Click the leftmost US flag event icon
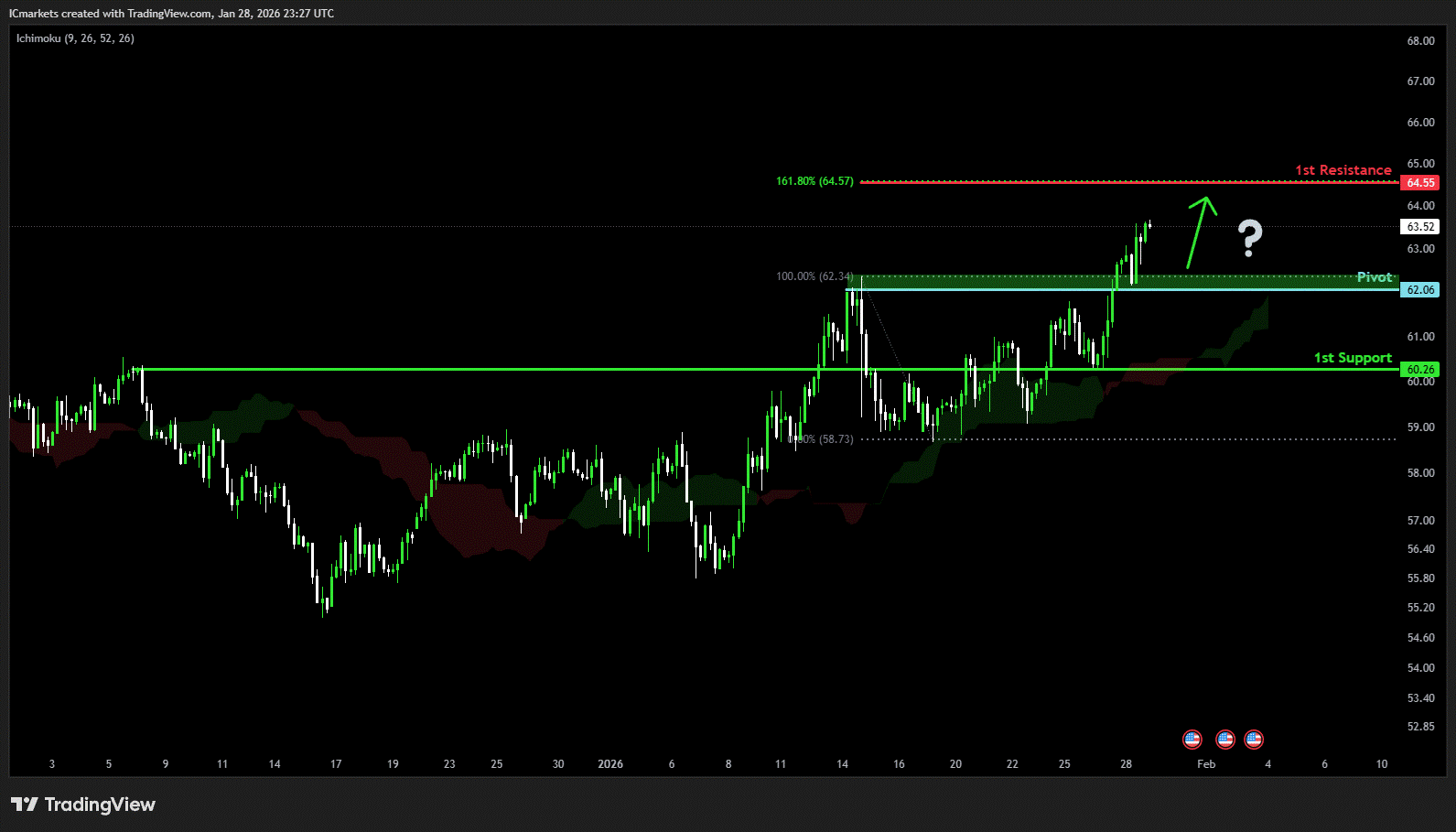The image size is (1456, 832). click(x=1192, y=739)
